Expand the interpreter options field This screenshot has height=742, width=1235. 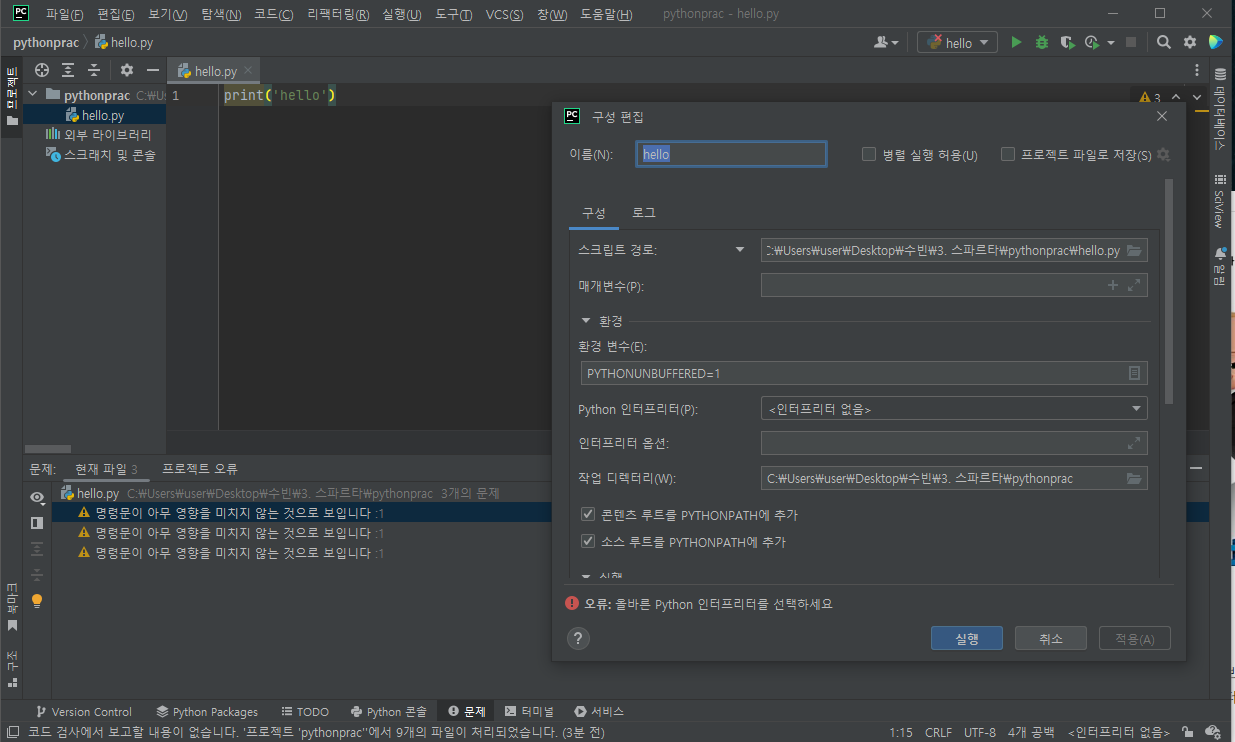click(1134, 443)
